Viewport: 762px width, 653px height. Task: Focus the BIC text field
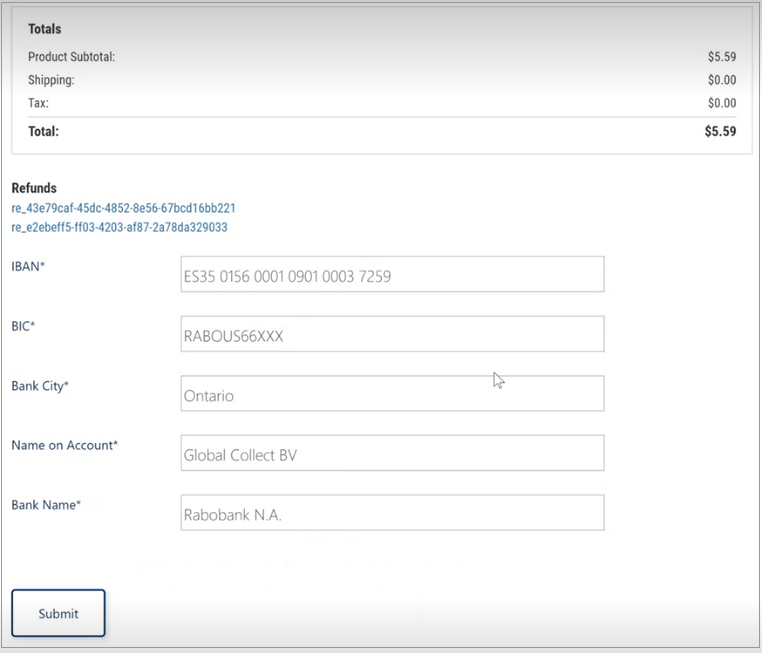(x=392, y=335)
